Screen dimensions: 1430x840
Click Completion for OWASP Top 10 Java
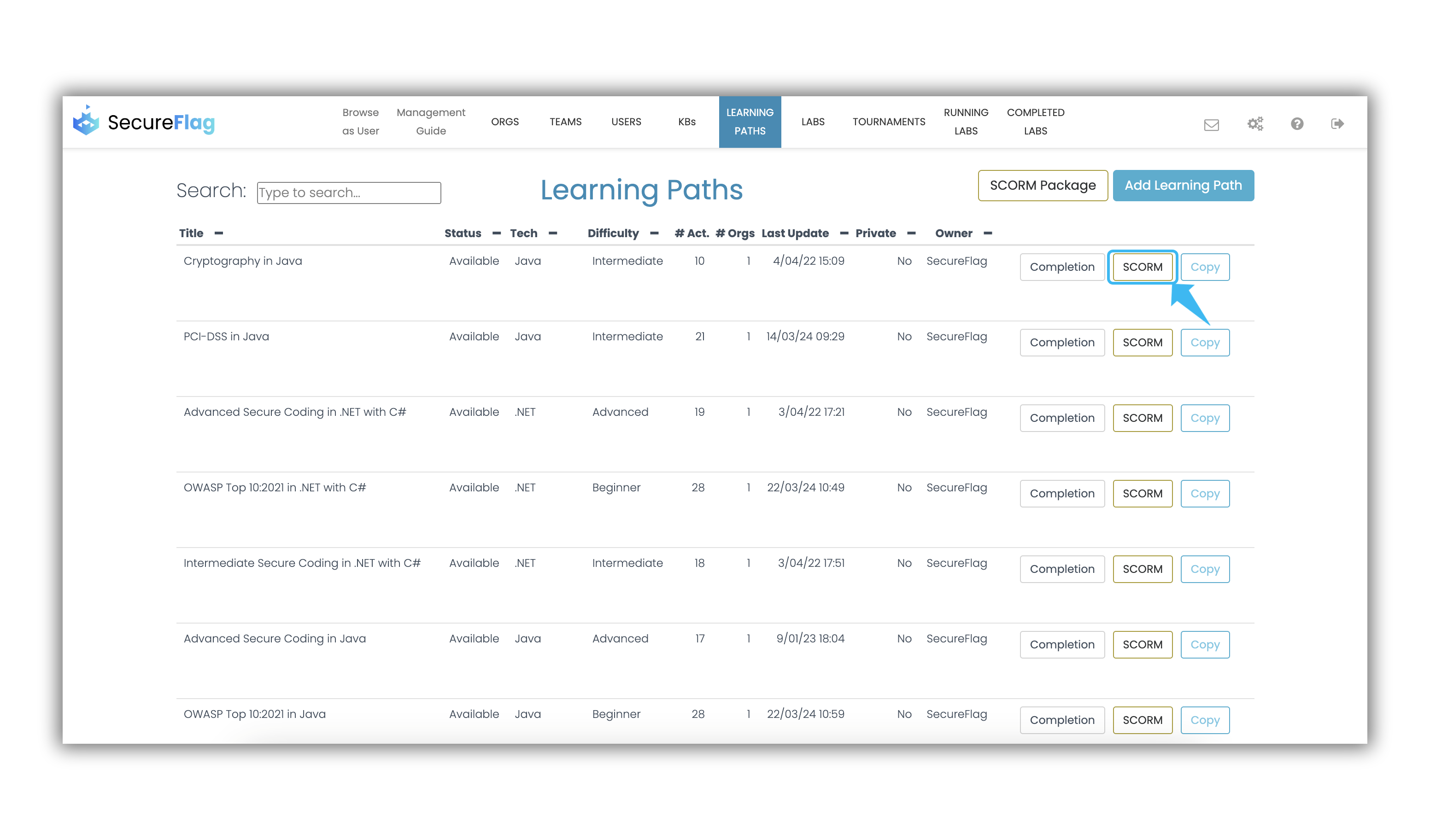[x=1062, y=720]
